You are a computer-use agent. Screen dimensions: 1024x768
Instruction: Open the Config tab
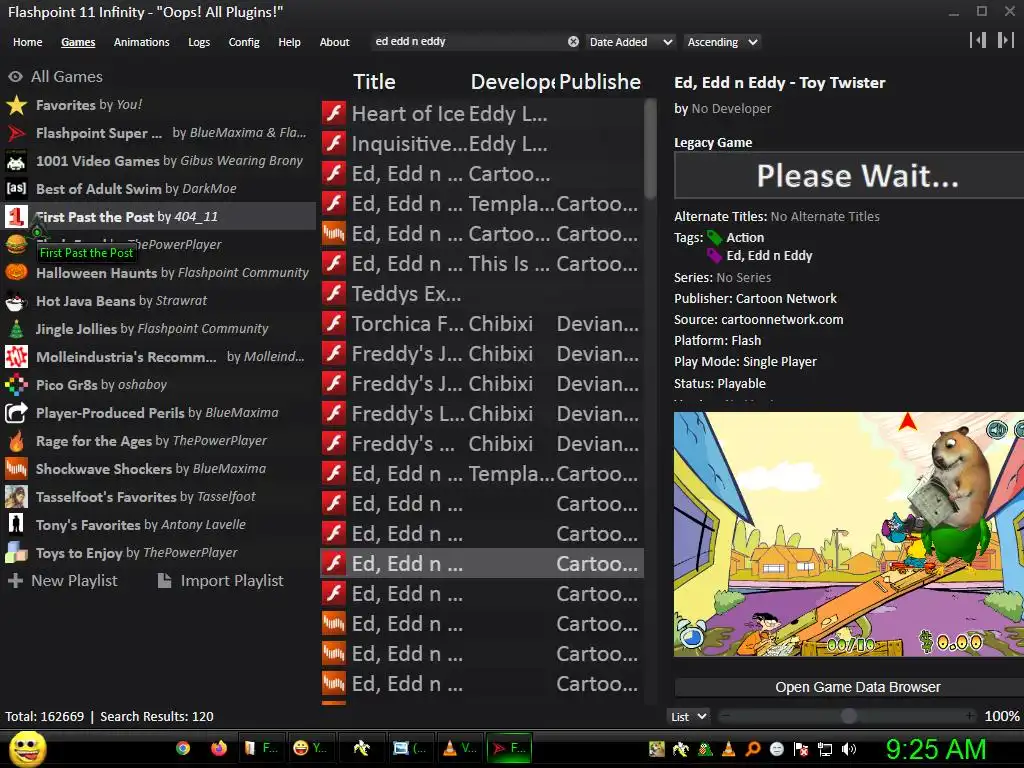coord(244,42)
